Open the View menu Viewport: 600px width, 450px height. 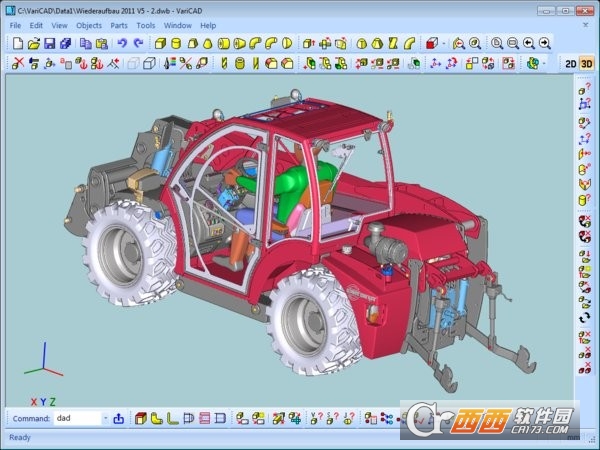[59, 26]
